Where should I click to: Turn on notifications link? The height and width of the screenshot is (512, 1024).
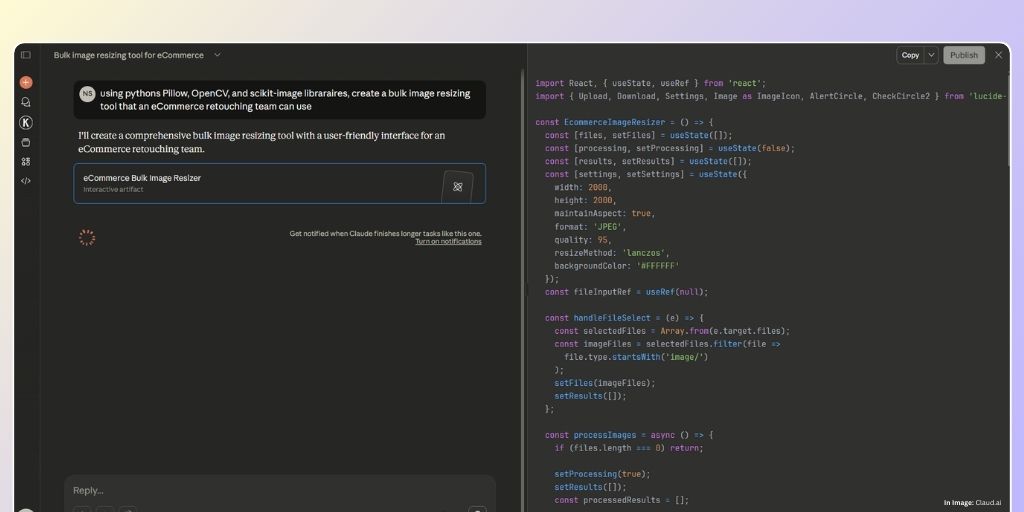pos(448,242)
